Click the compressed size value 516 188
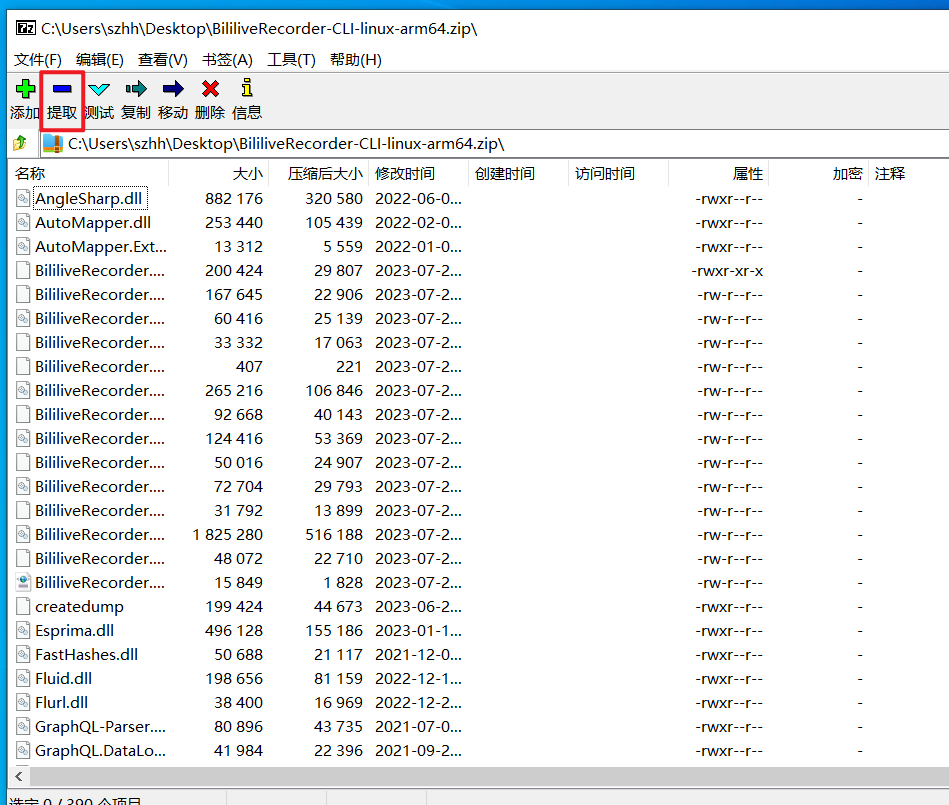 coord(334,534)
